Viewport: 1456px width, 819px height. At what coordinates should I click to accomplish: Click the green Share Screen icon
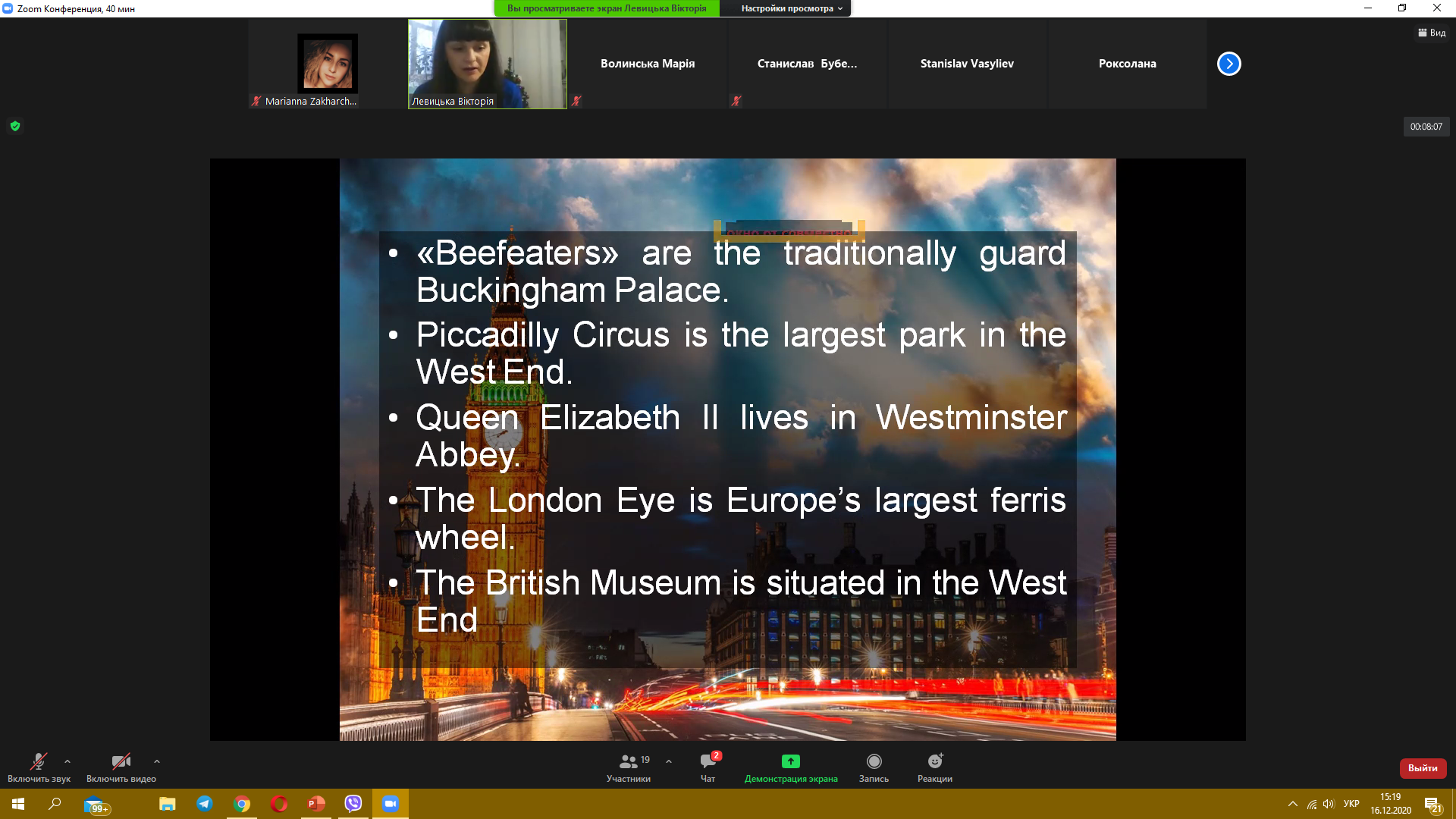point(790,761)
